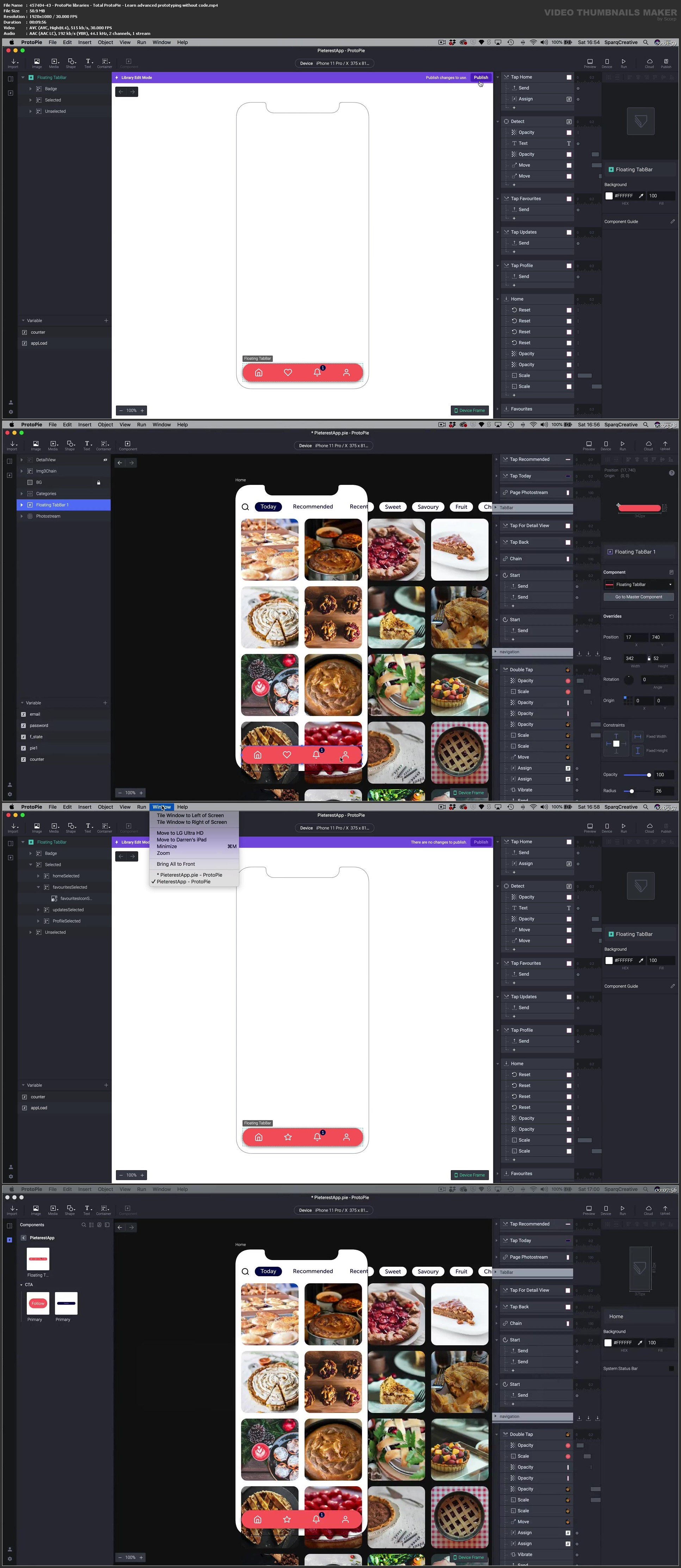Select the Image tool in Sat 17:00 frame

36,1210
